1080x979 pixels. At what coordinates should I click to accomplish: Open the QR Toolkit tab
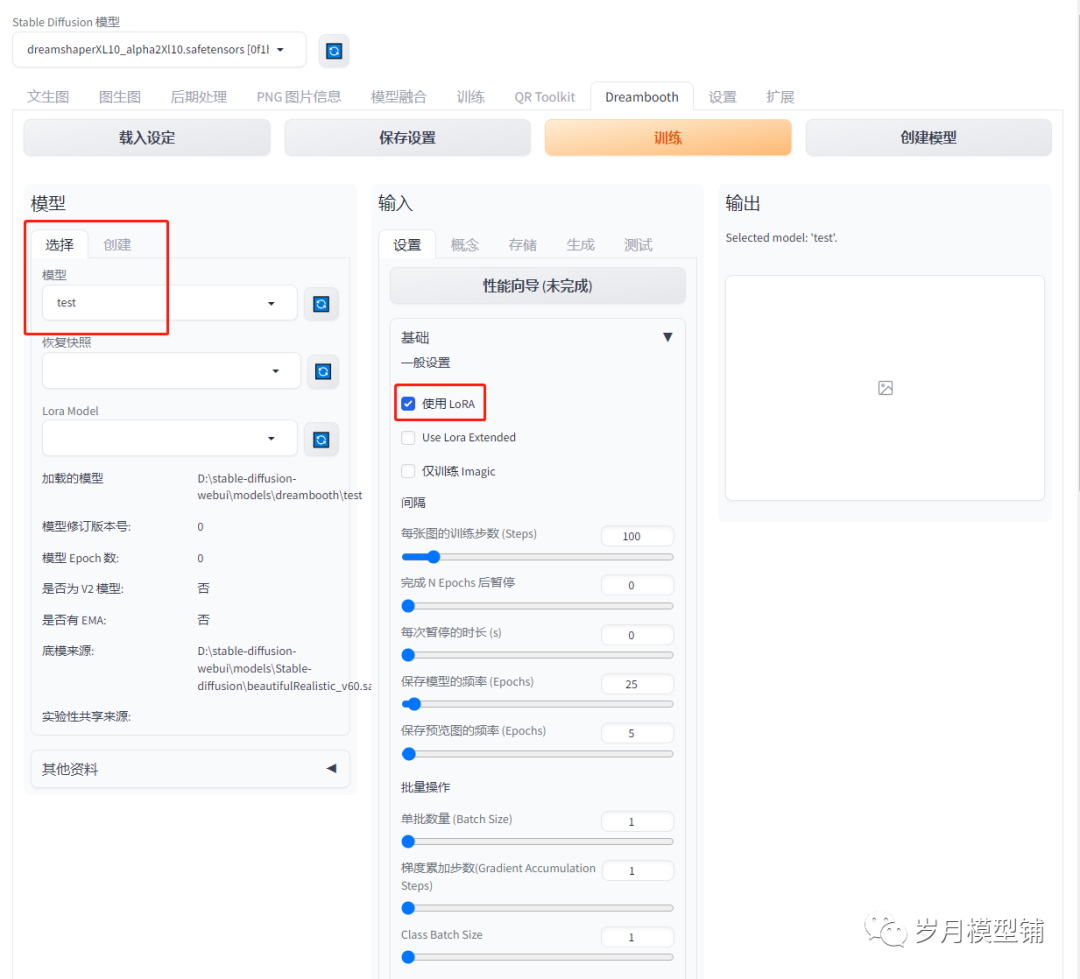click(544, 96)
